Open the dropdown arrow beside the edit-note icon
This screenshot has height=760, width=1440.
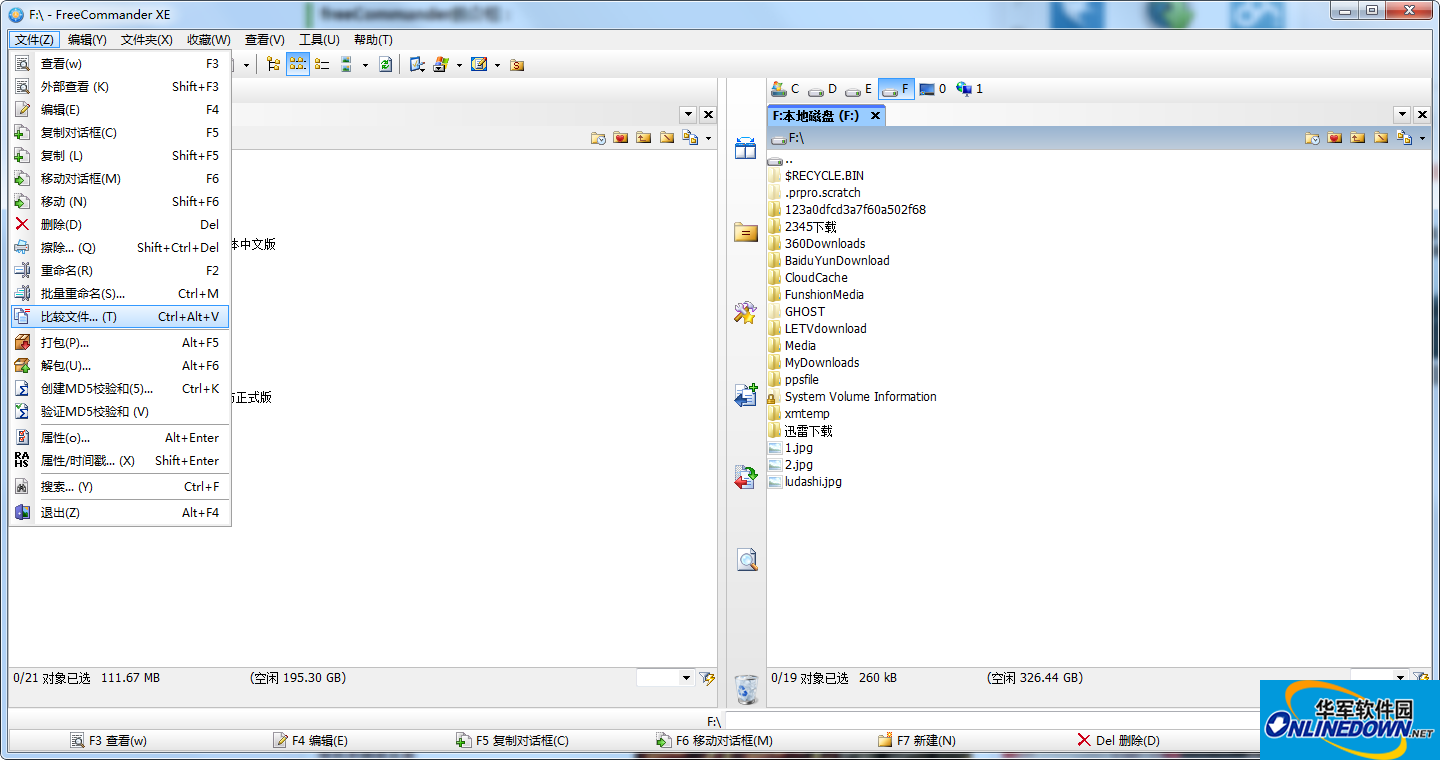coord(497,65)
